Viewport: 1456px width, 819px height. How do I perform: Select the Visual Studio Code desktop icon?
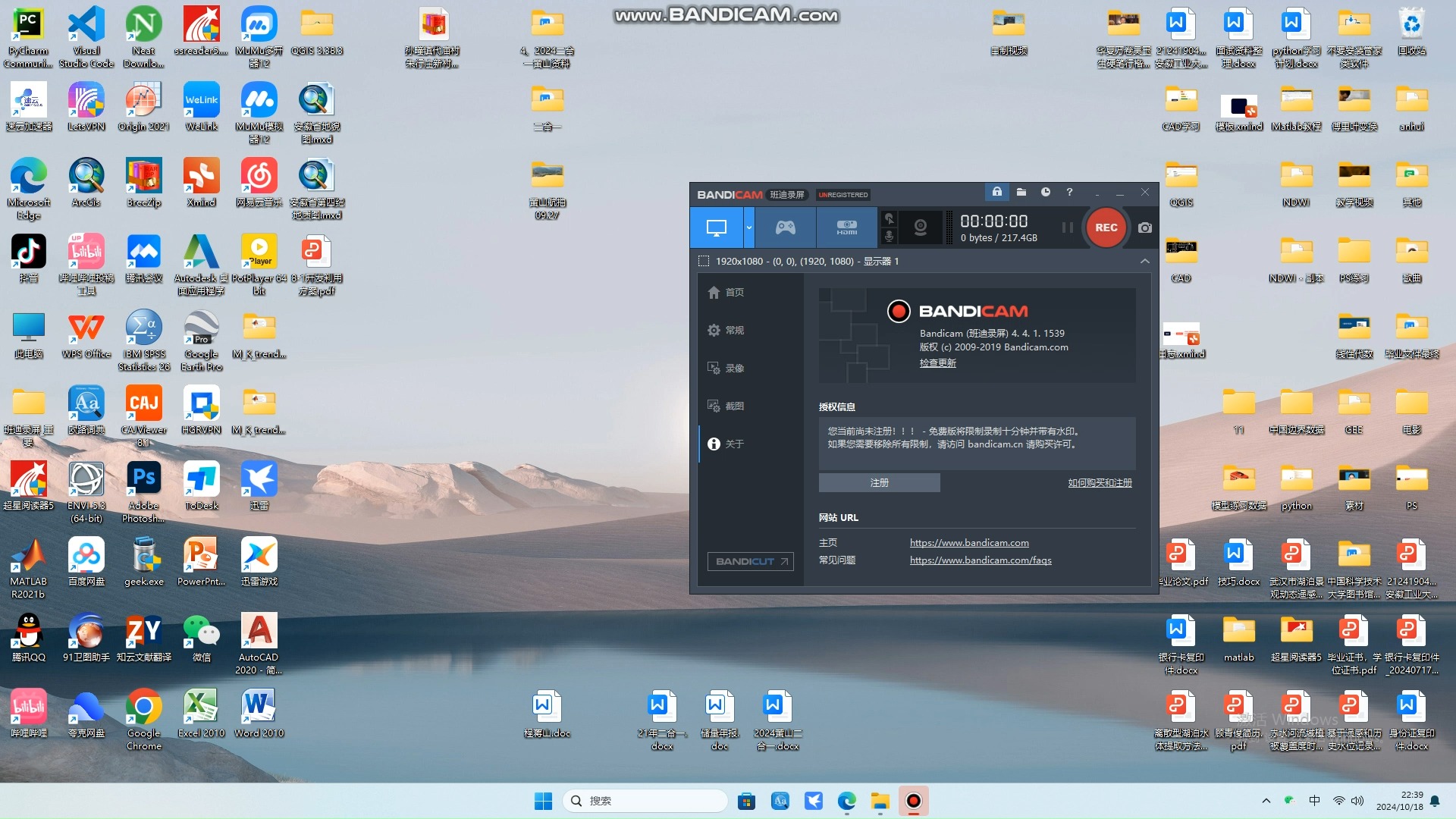pyautogui.click(x=86, y=36)
